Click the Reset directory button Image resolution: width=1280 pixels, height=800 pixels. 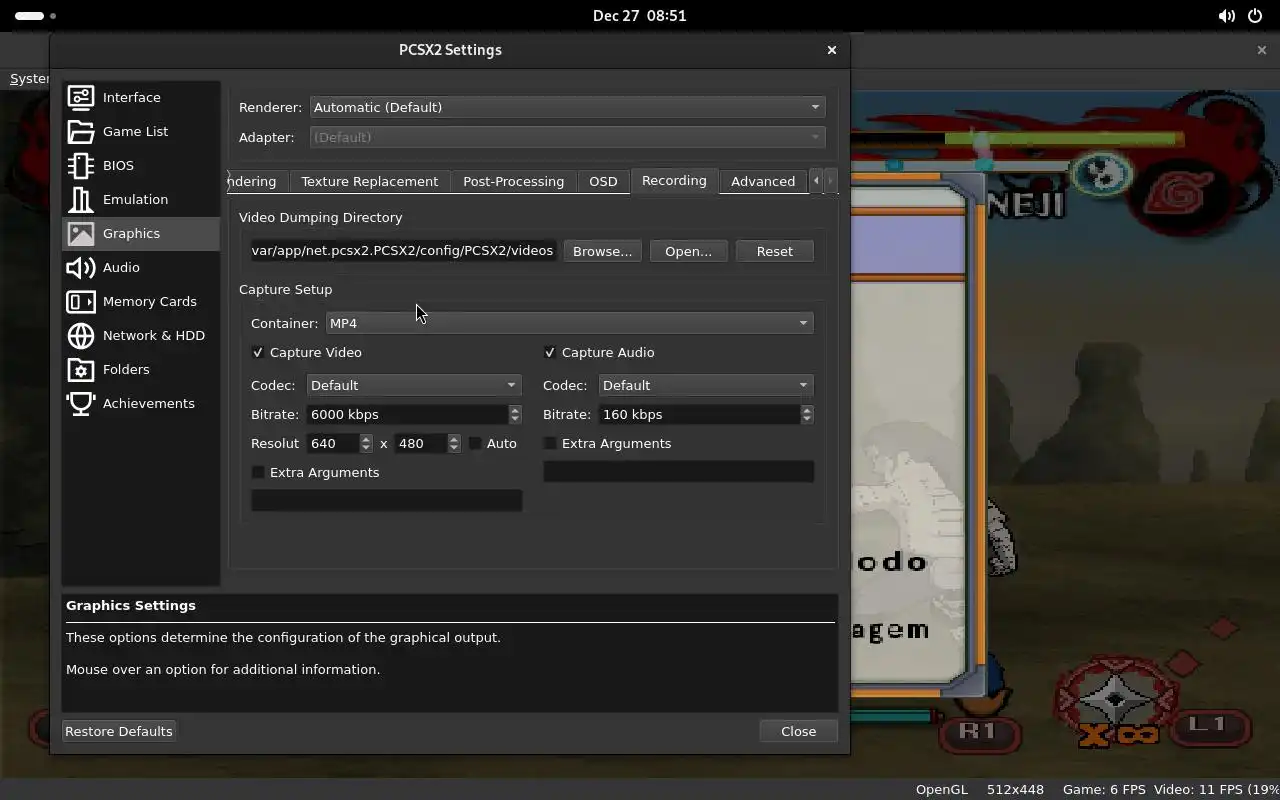point(774,251)
